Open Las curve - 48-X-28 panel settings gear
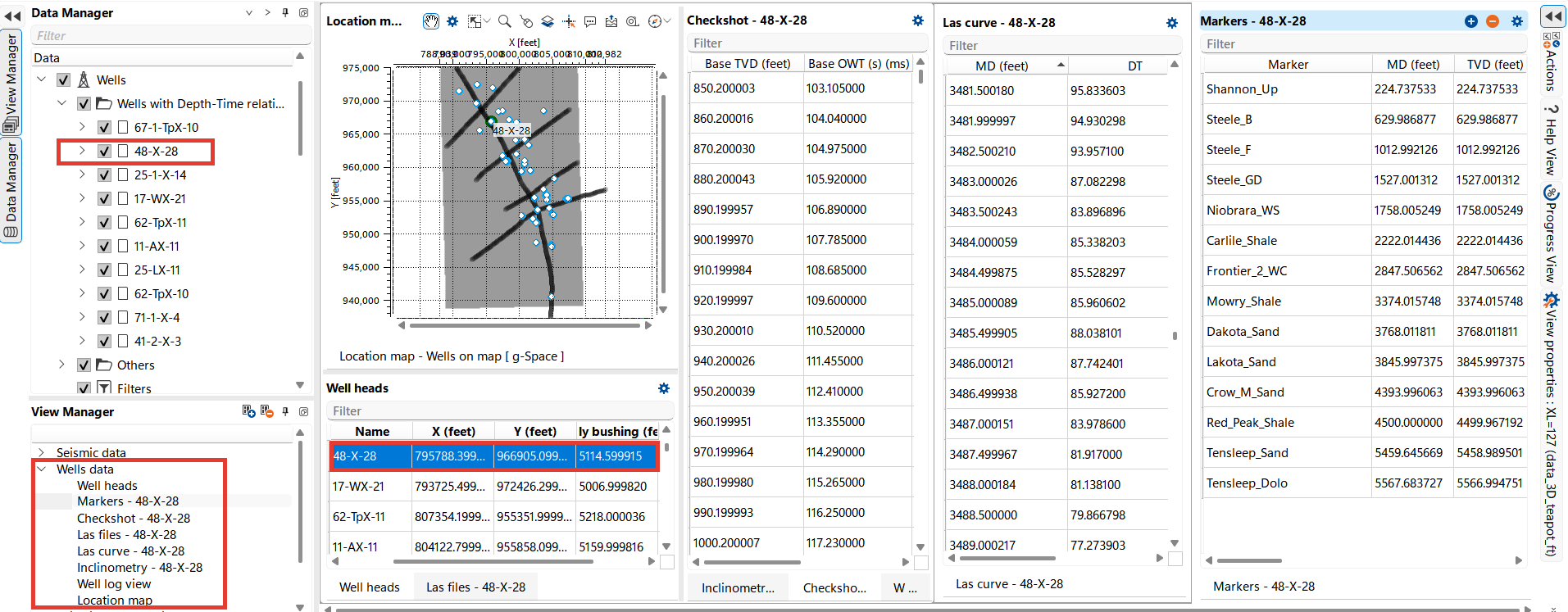Image resolution: width=1568 pixels, height=612 pixels. click(x=1172, y=23)
